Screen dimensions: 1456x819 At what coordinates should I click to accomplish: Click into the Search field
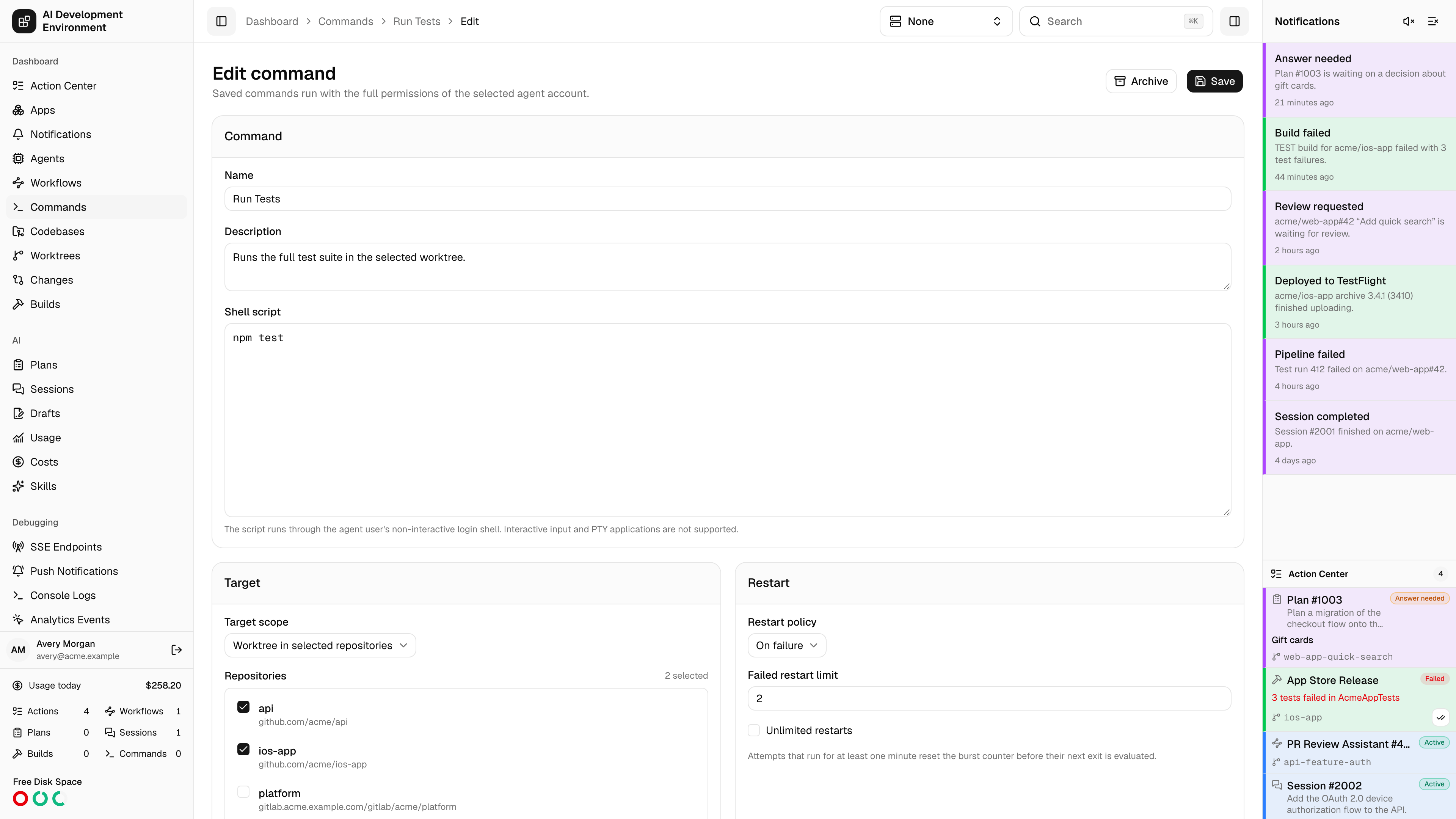tap(1116, 22)
